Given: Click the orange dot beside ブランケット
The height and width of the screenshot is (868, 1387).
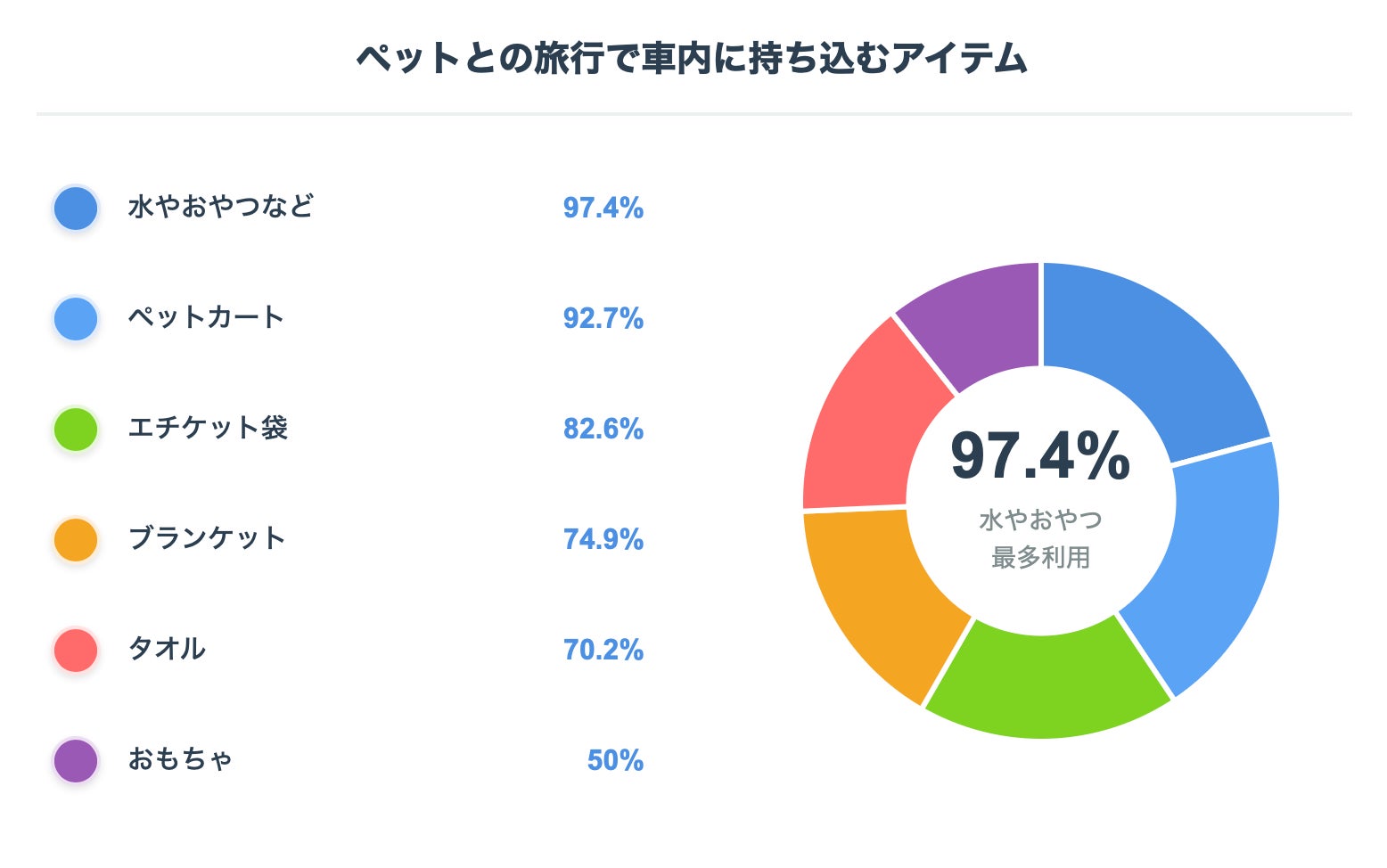Looking at the screenshot, I should point(76,540).
